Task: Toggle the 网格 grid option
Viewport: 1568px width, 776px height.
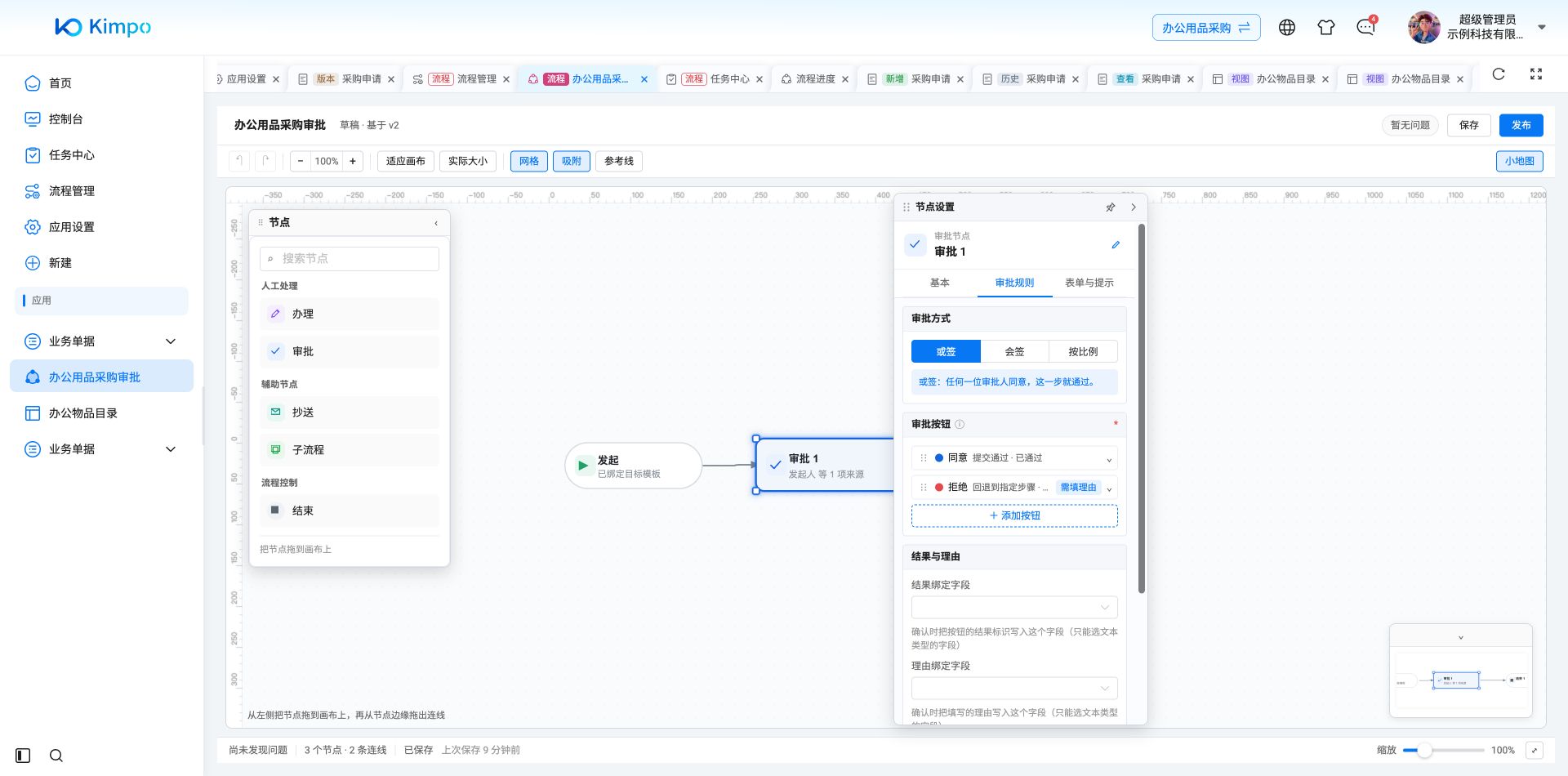Action: [x=529, y=161]
